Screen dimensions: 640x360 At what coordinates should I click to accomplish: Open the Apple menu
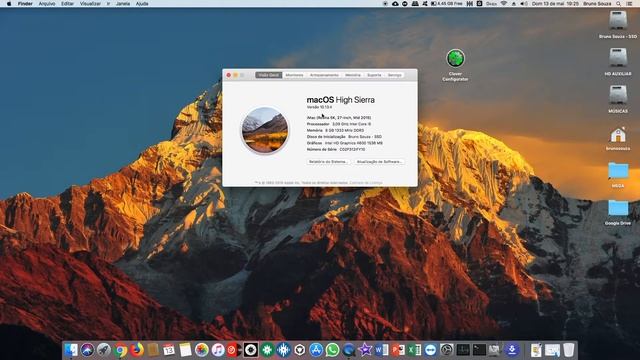9,4
